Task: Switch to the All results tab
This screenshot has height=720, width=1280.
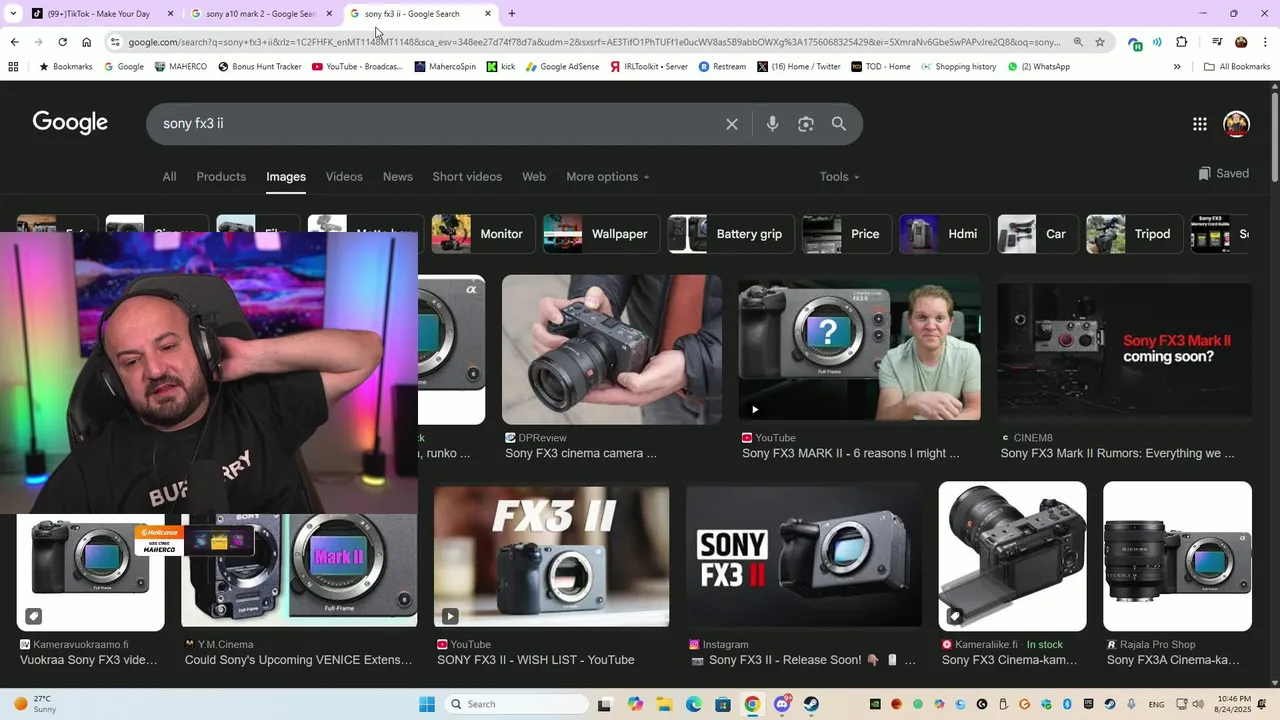Action: 169,177
